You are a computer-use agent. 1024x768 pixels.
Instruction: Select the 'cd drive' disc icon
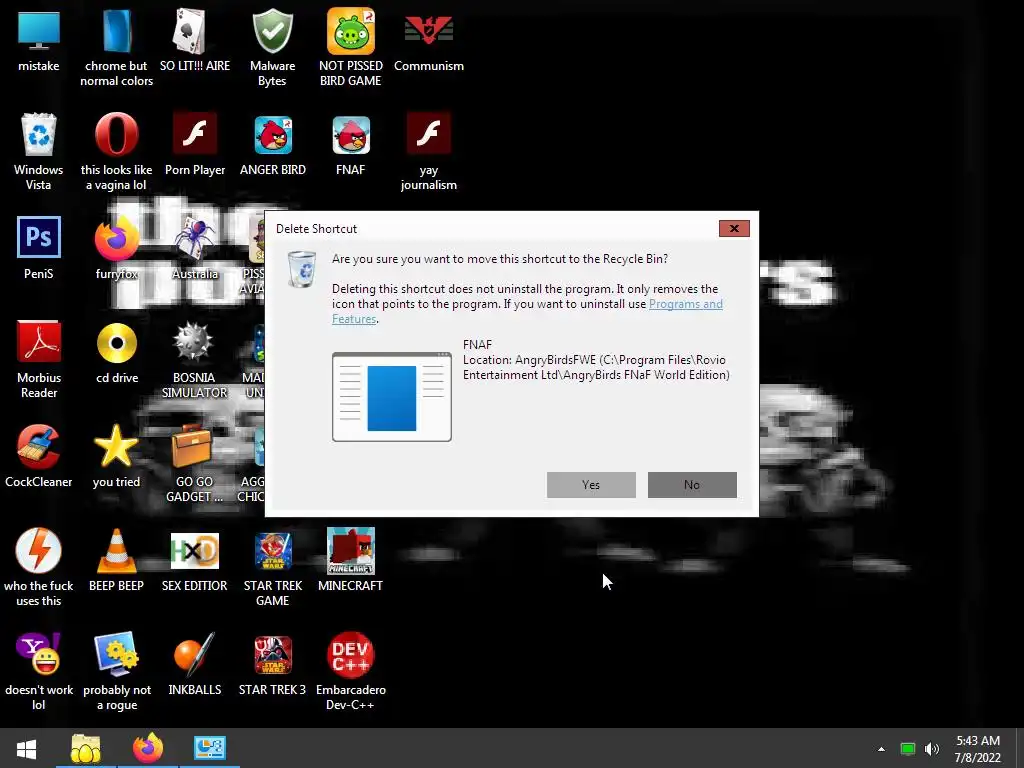pos(116,342)
